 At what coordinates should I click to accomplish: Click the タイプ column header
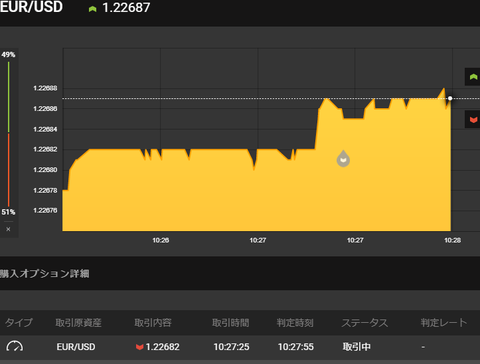point(19,323)
